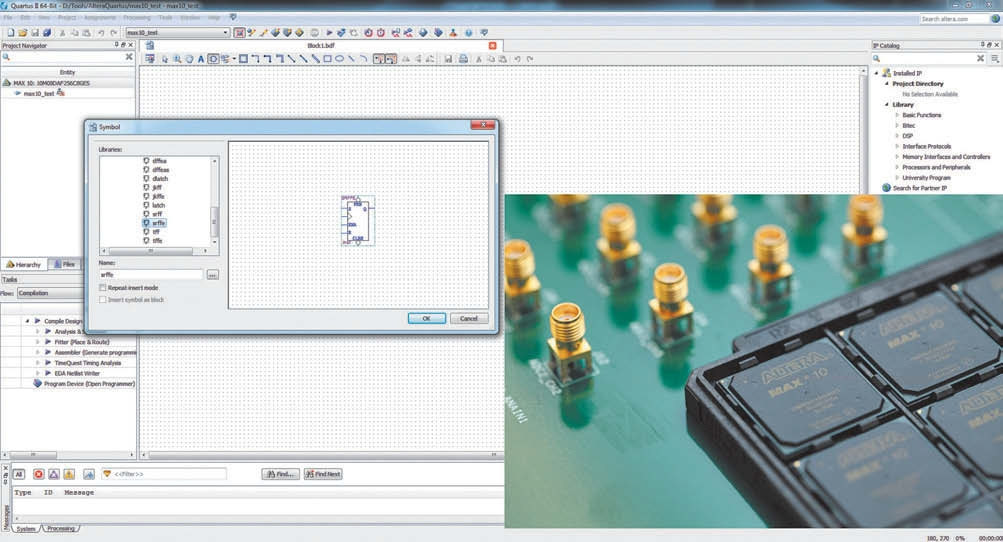Enable Repeat-insert mode checkbox
The height and width of the screenshot is (542, 1003).
click(x=102, y=288)
